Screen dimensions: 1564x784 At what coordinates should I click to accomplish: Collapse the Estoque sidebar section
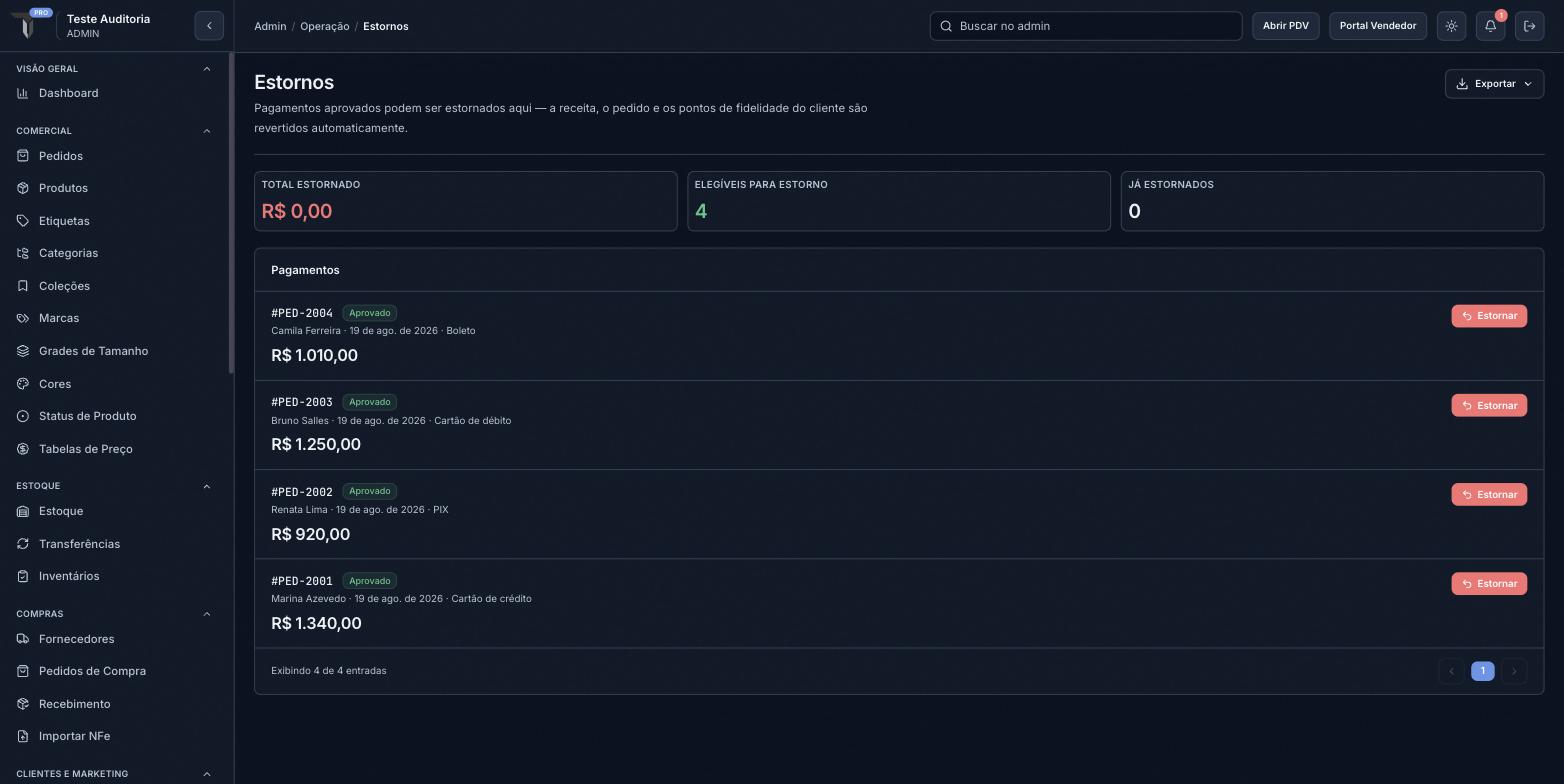pos(207,486)
